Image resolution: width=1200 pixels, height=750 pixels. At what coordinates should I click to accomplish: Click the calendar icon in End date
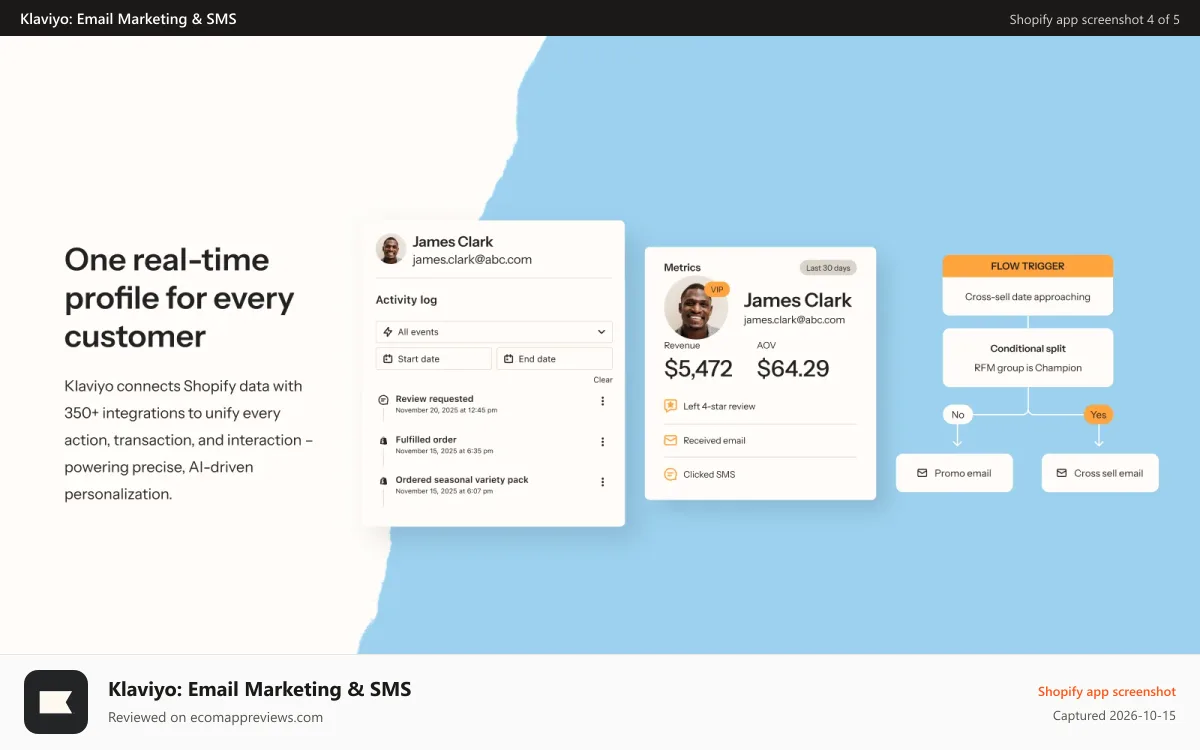[508, 359]
